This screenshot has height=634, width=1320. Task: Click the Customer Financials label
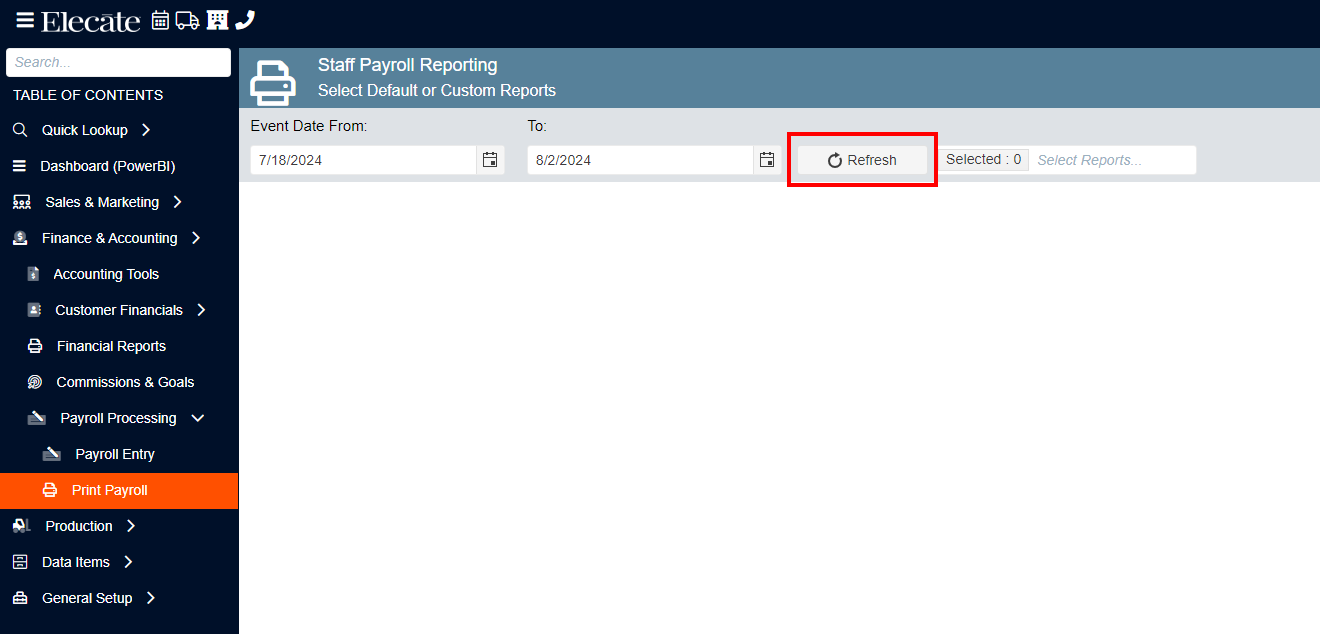click(119, 310)
